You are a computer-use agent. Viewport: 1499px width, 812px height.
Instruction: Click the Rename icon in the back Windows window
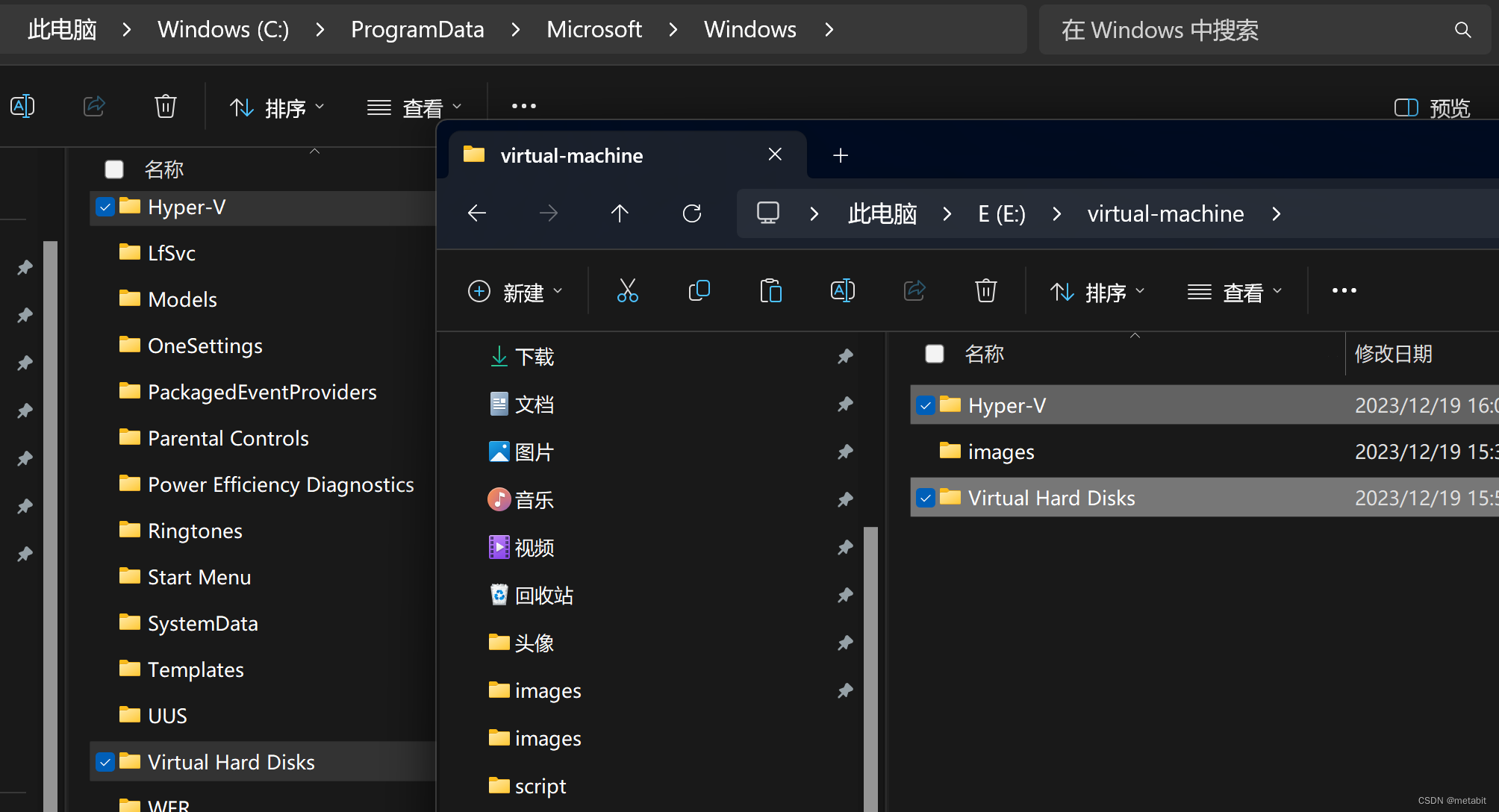(x=22, y=107)
